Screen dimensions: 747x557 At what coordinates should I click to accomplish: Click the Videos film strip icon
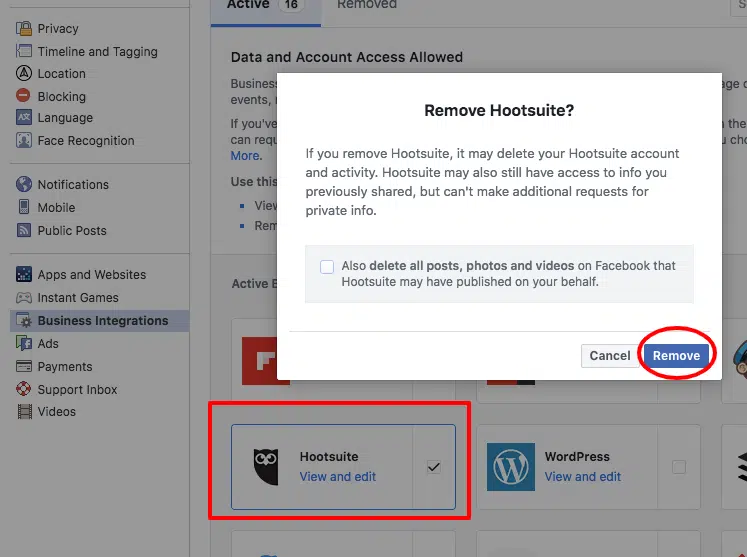(24, 412)
